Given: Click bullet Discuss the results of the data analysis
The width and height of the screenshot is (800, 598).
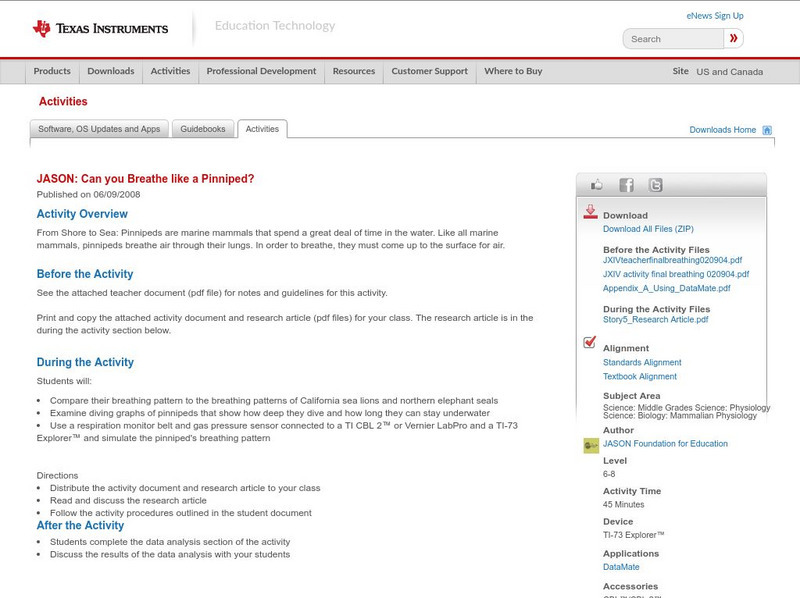Looking at the screenshot, I should 170,555.
